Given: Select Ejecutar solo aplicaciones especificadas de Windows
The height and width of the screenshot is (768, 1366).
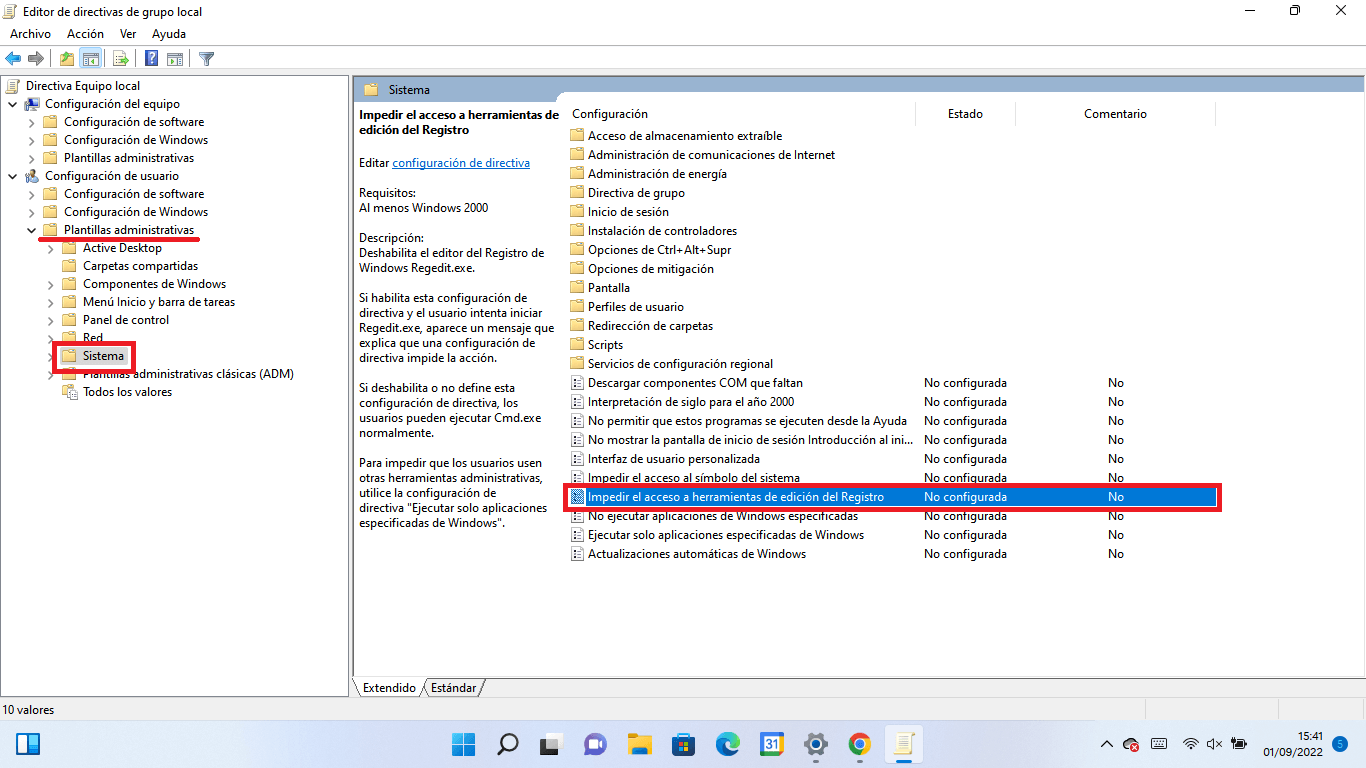Looking at the screenshot, I should click(725, 535).
